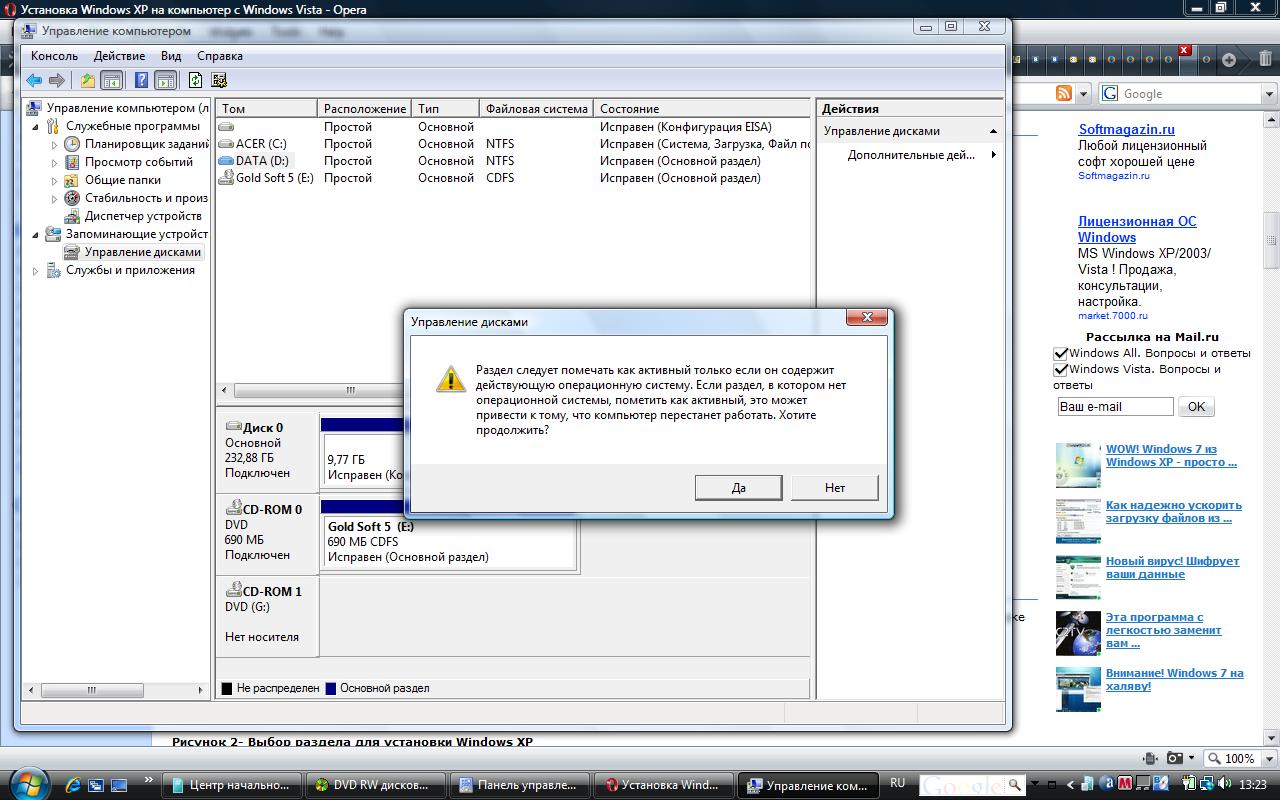
Task: Click the Refresh toolbar icon
Action: click(x=196, y=81)
